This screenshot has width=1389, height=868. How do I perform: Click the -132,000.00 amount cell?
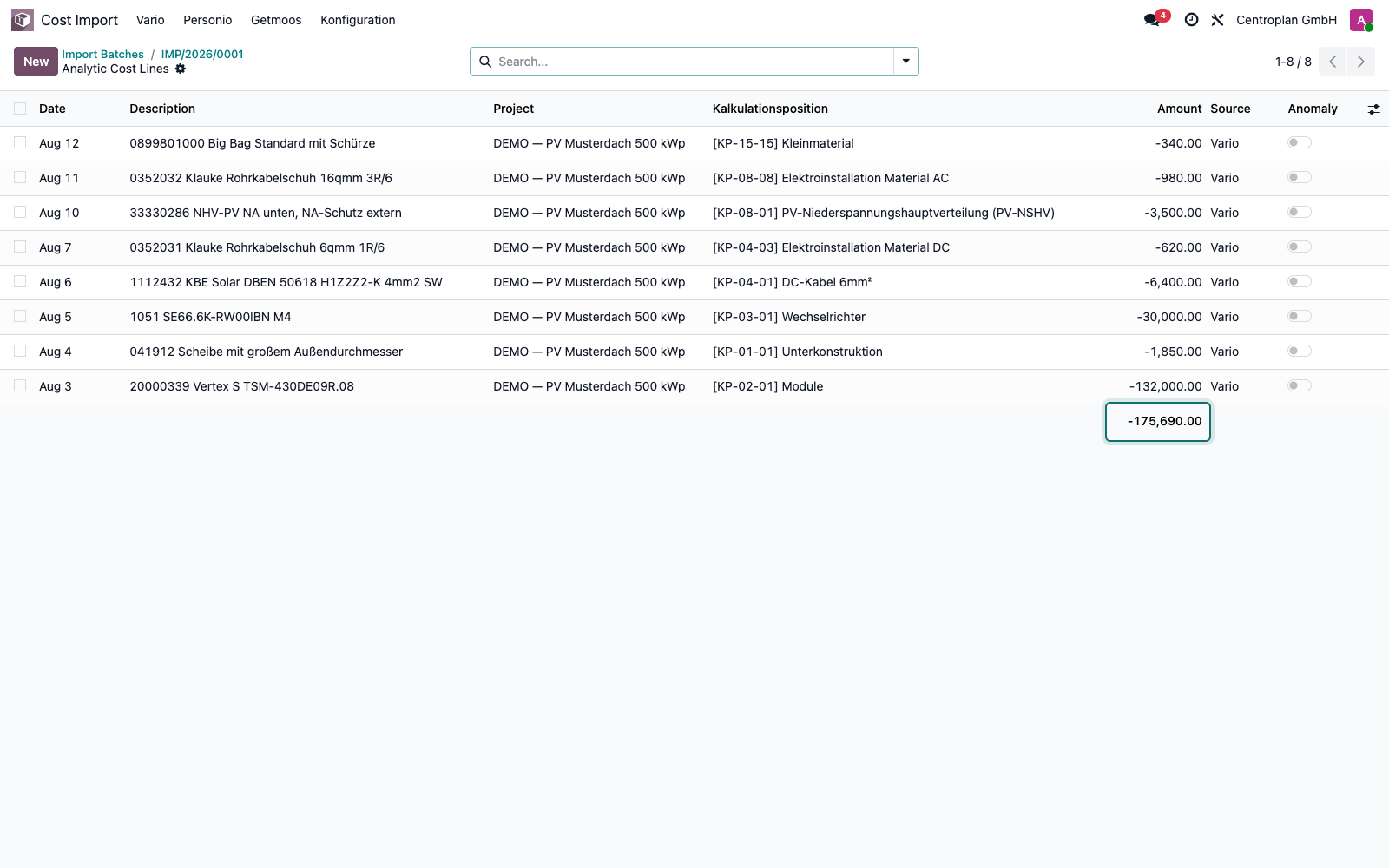coord(1165,386)
